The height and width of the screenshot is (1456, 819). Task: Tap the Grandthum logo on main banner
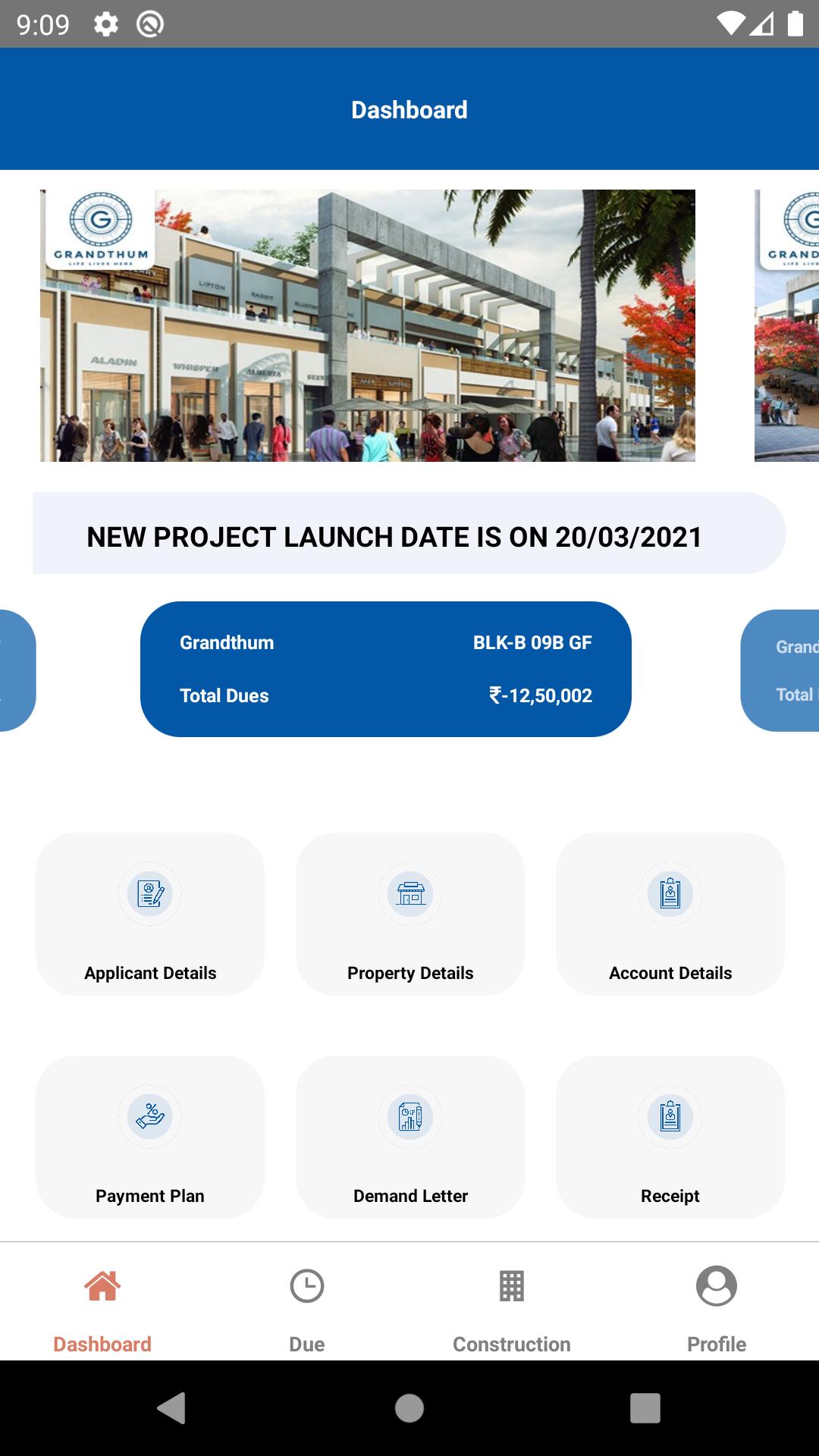coord(100,227)
